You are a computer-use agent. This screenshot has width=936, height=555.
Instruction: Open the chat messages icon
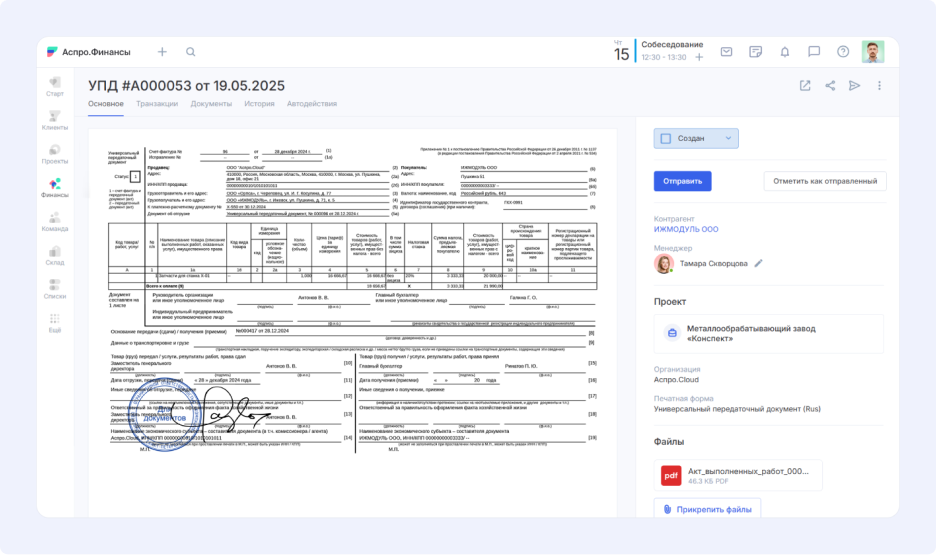point(814,52)
